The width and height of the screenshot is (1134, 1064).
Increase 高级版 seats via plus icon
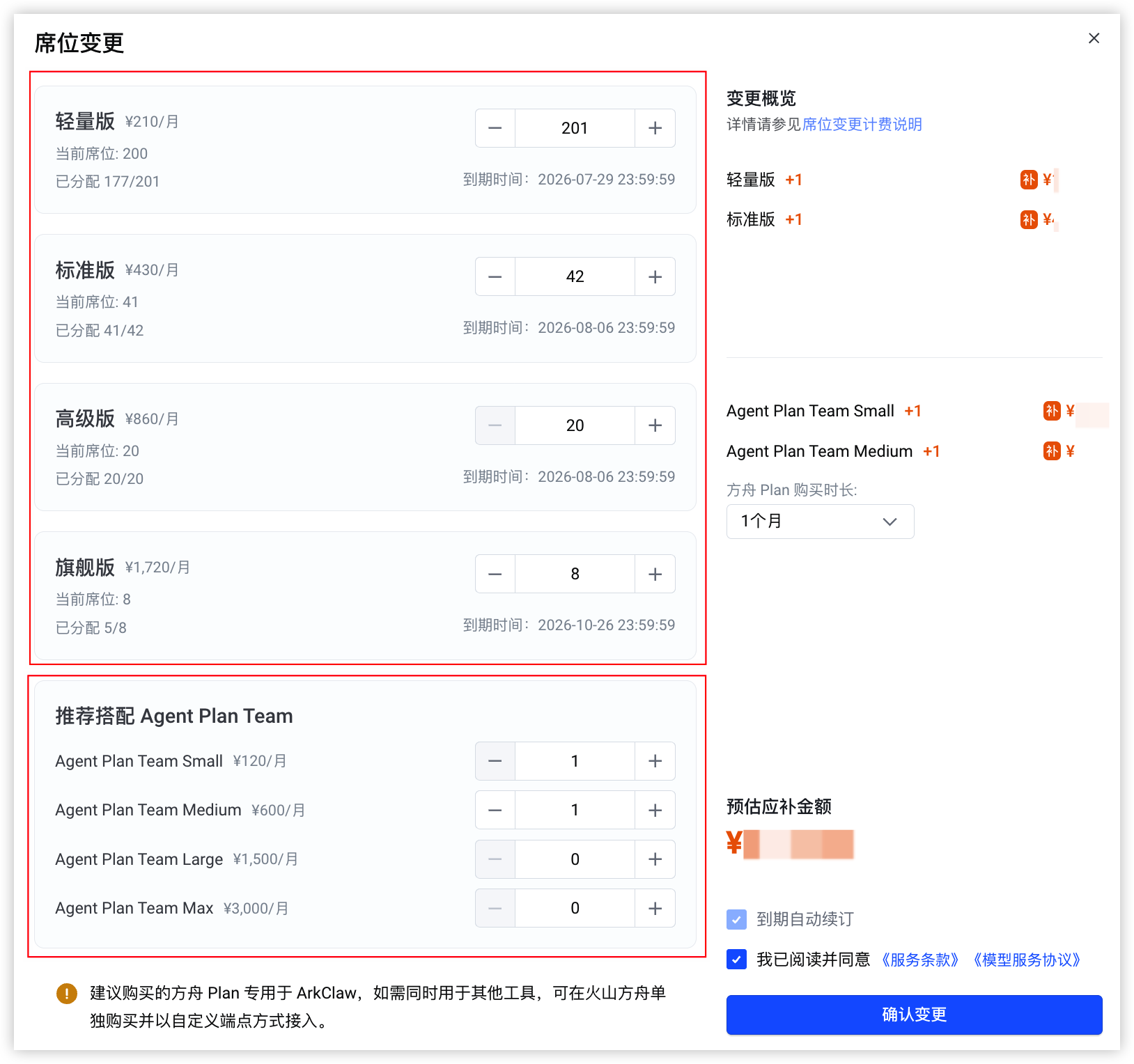point(655,425)
